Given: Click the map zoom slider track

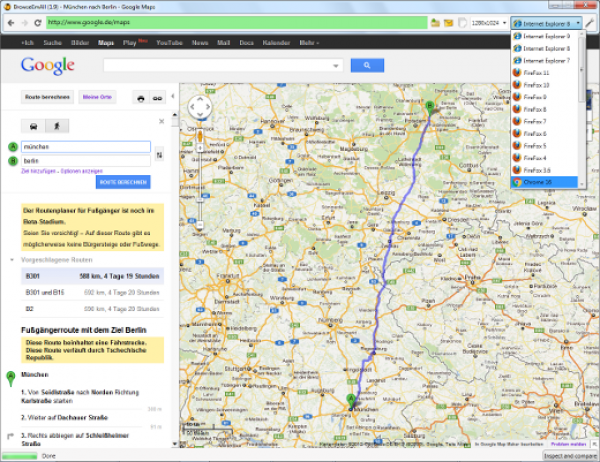Looking at the screenshot, I should coord(200,186).
